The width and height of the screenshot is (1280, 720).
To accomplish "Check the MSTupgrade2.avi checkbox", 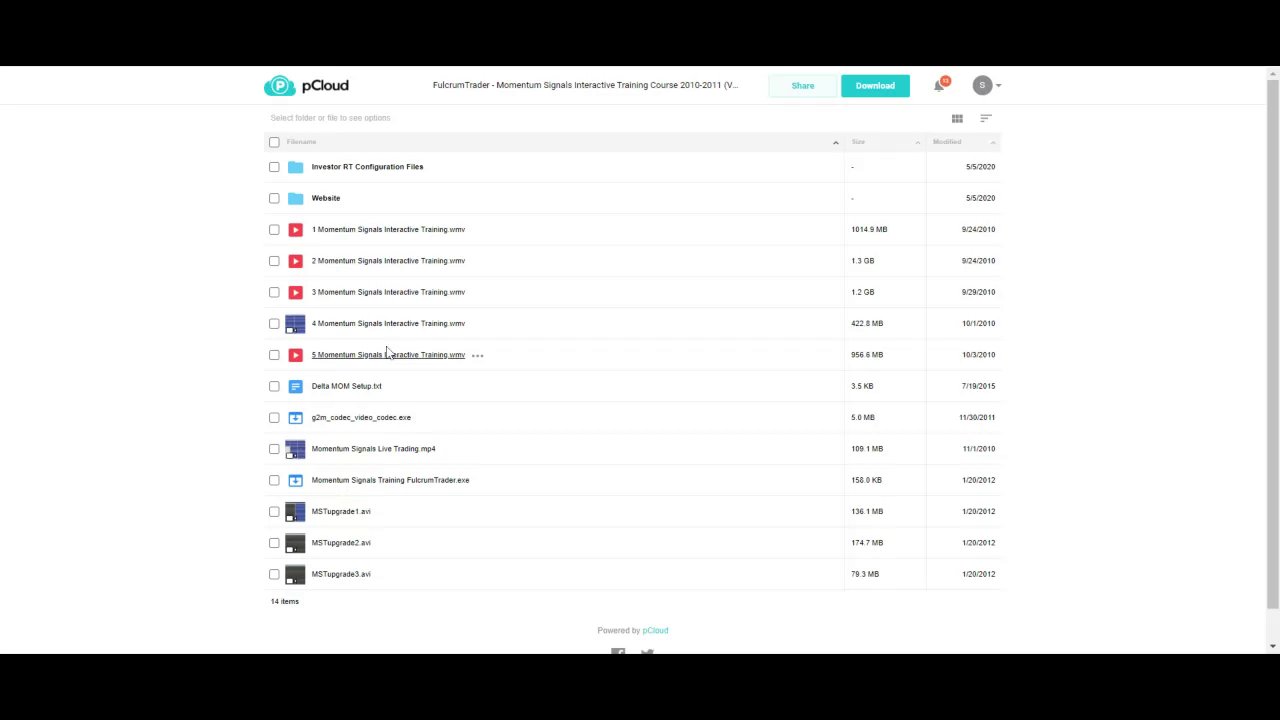I will coord(274,543).
